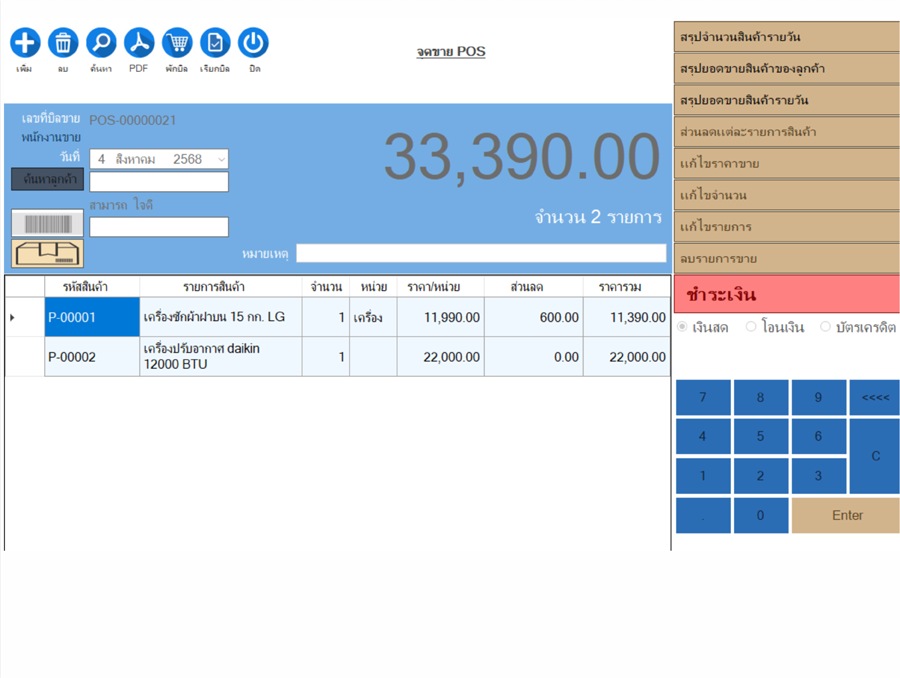This screenshot has width=900, height=678.
Task: Select the โอนเงิน transfer radio button
Action: click(x=751, y=327)
